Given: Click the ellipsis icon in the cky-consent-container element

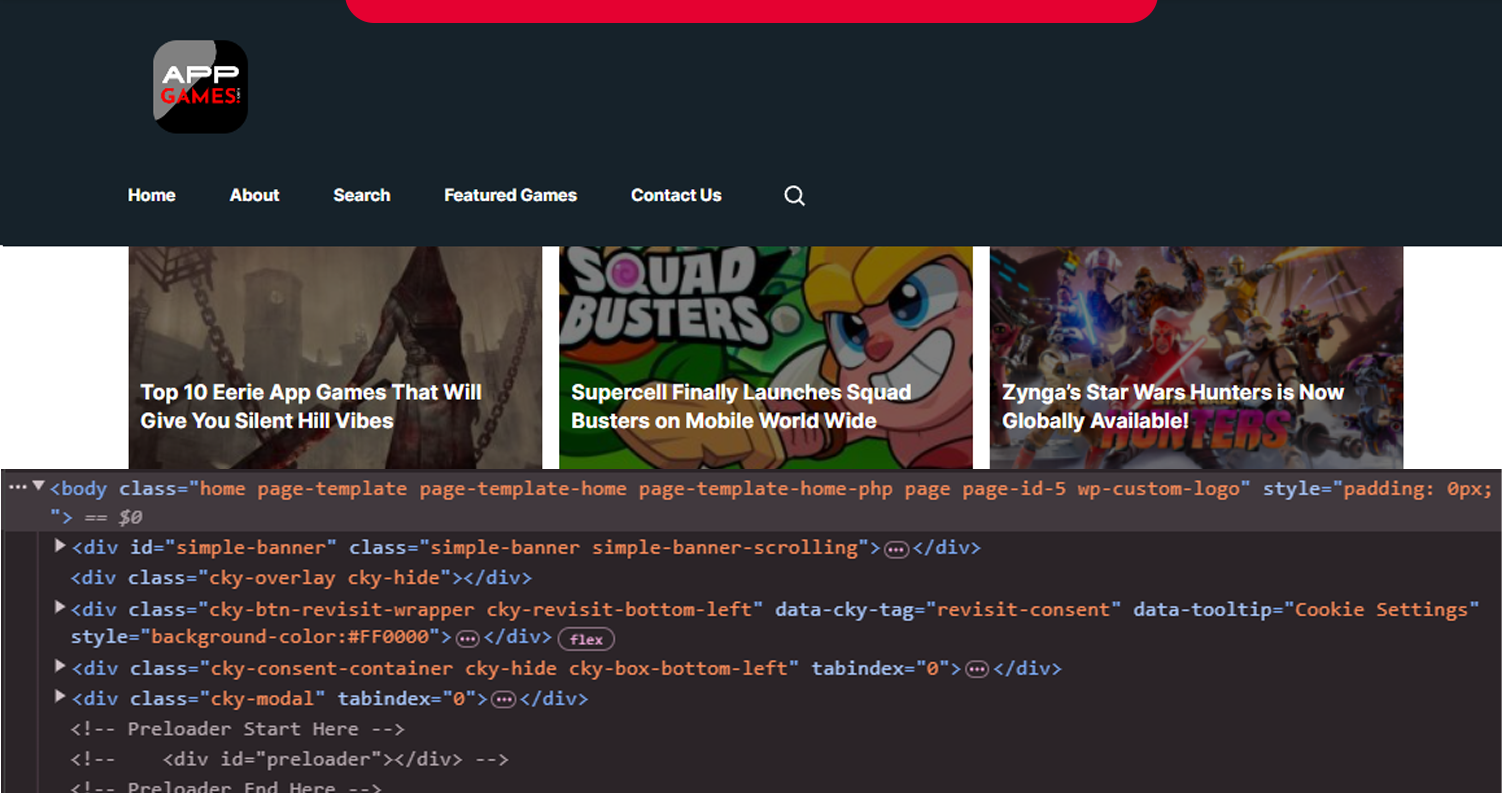Looking at the screenshot, I should click(x=978, y=668).
